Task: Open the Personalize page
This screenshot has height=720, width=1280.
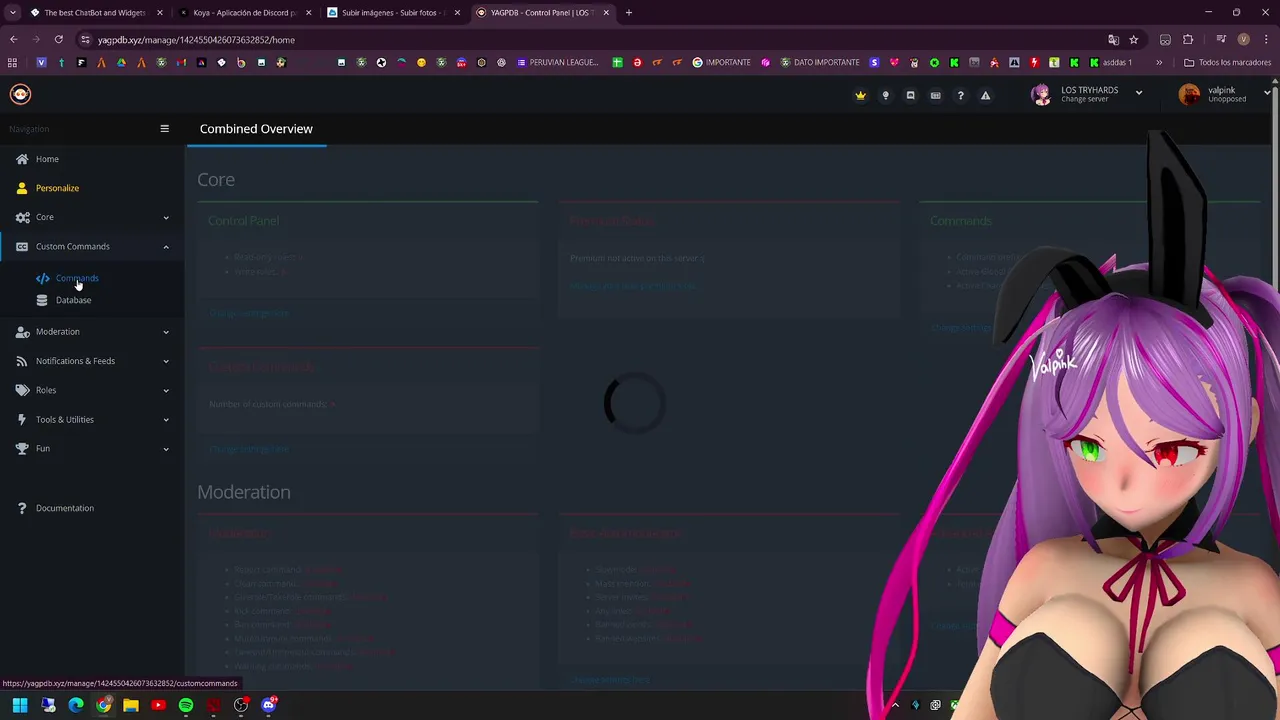Action: point(57,188)
